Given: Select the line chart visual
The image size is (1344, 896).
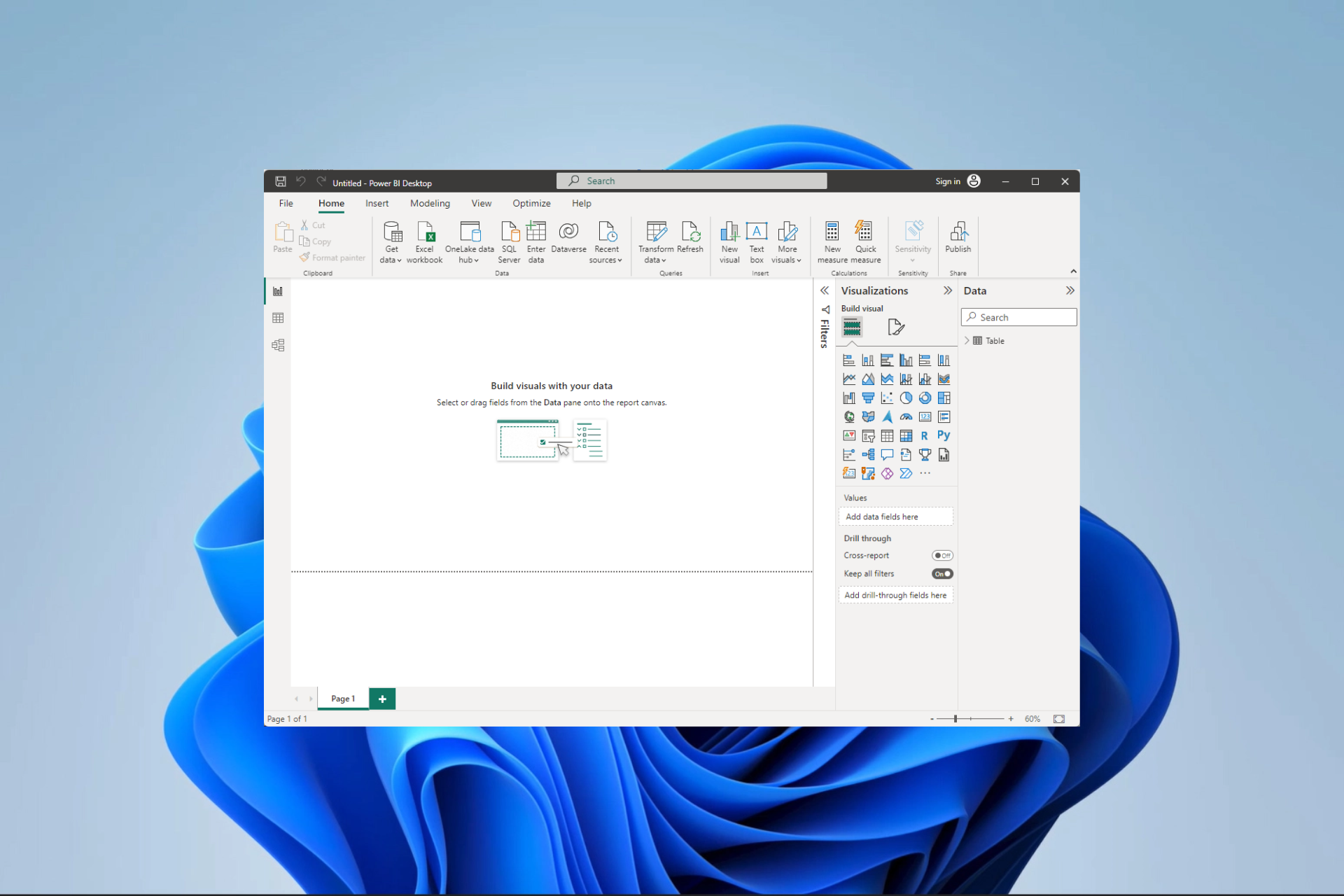Looking at the screenshot, I should 849,379.
